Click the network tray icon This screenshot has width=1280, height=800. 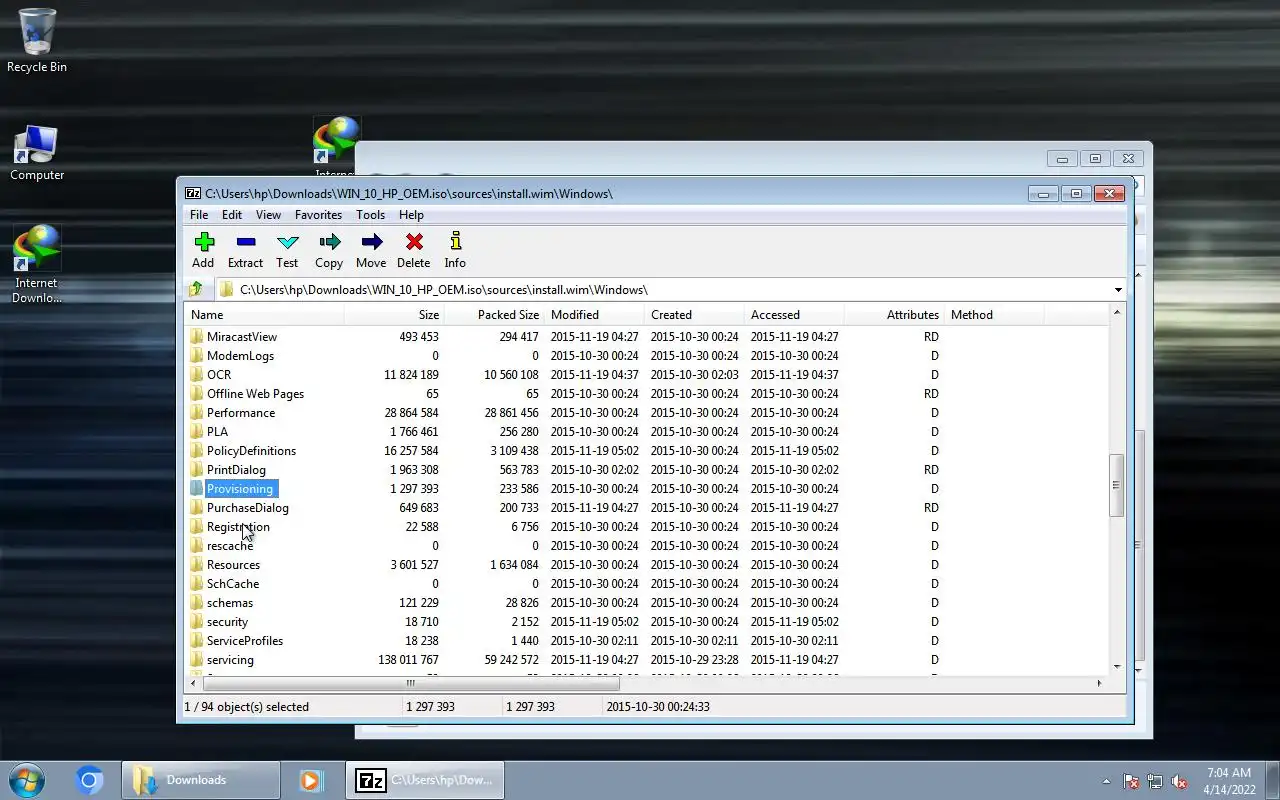(x=1155, y=782)
